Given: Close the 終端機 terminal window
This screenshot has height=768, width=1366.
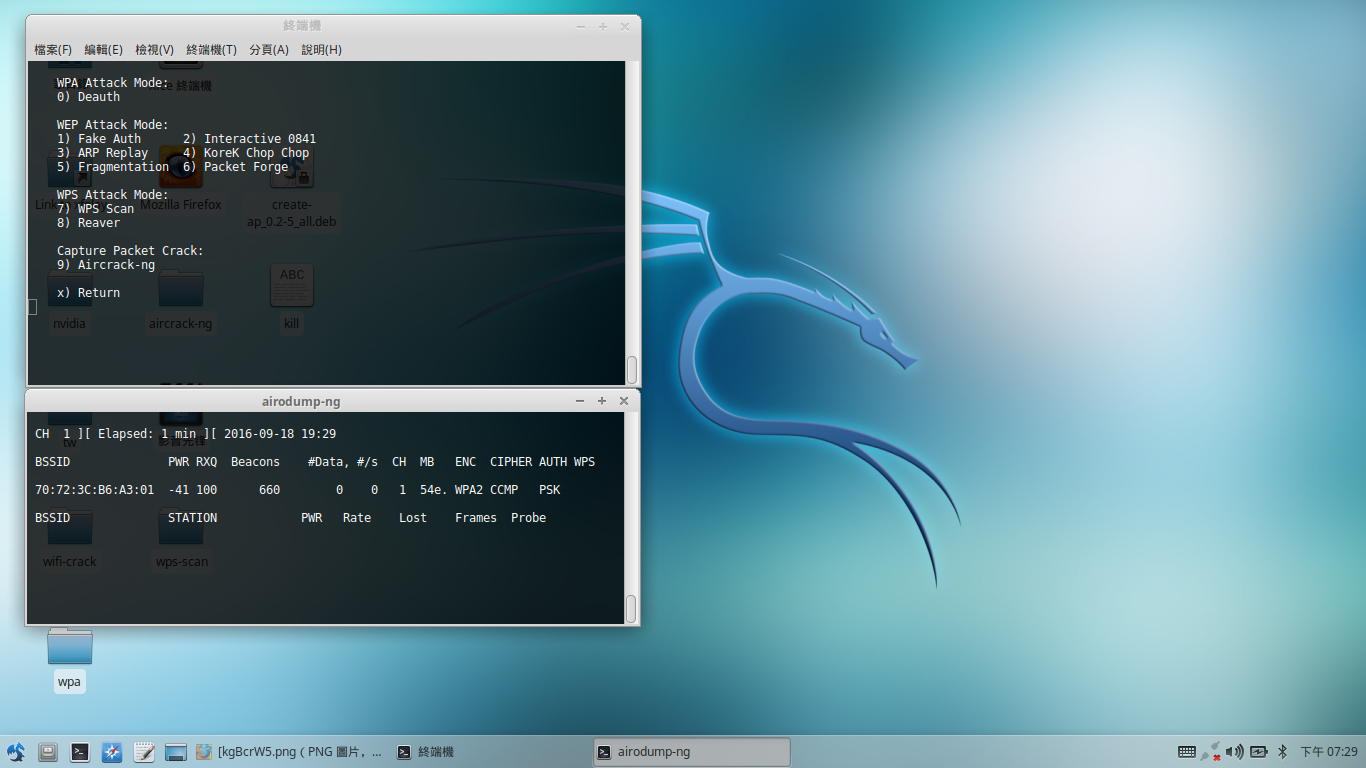Looking at the screenshot, I should [624, 26].
